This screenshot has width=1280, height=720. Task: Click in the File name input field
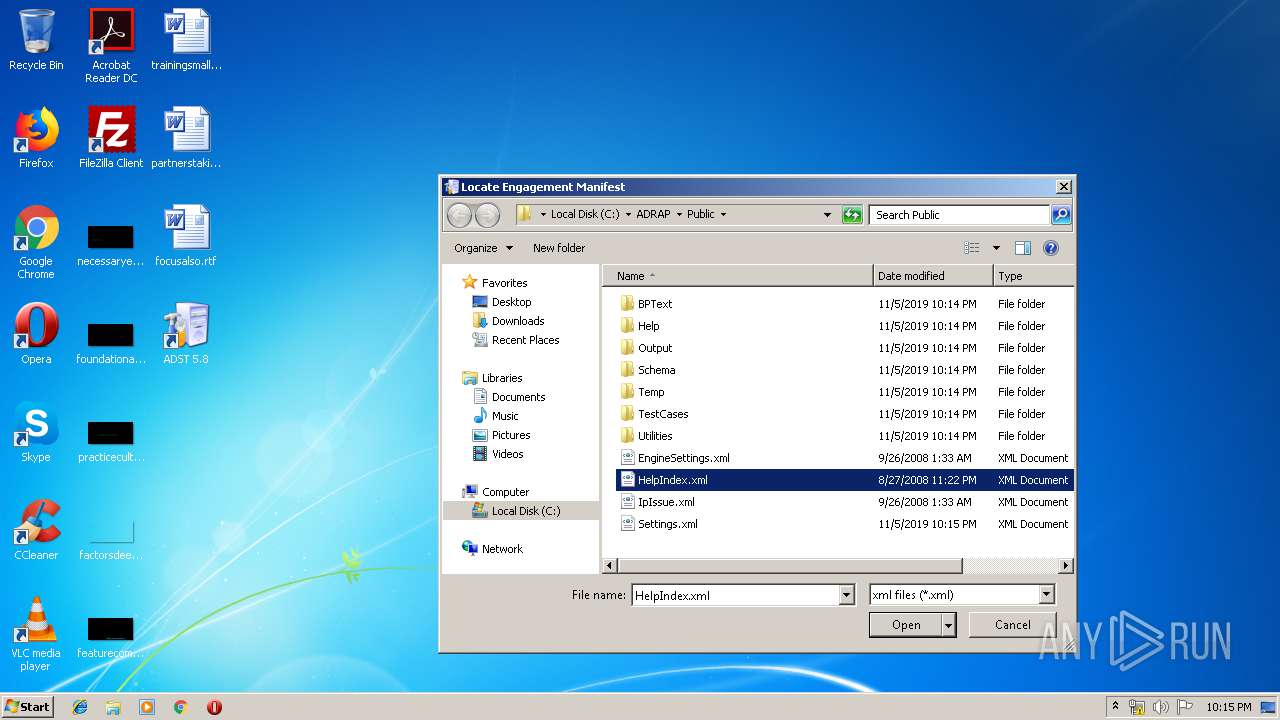point(735,595)
